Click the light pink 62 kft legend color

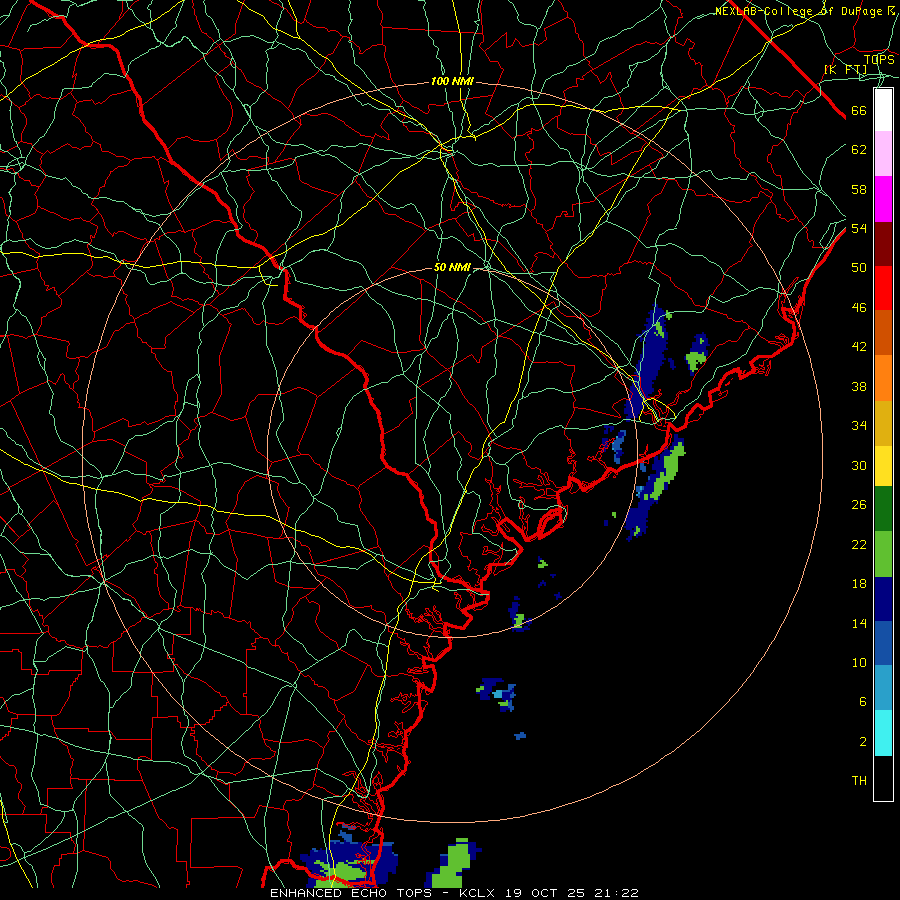(883, 154)
